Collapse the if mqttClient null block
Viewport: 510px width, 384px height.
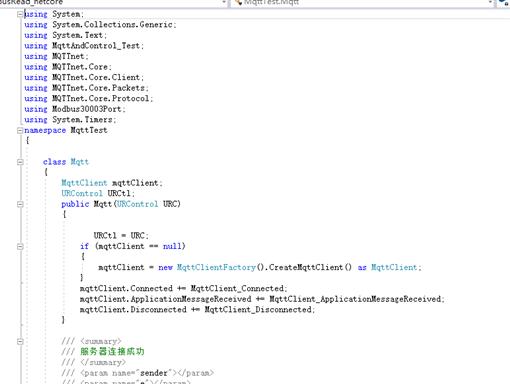(20, 246)
